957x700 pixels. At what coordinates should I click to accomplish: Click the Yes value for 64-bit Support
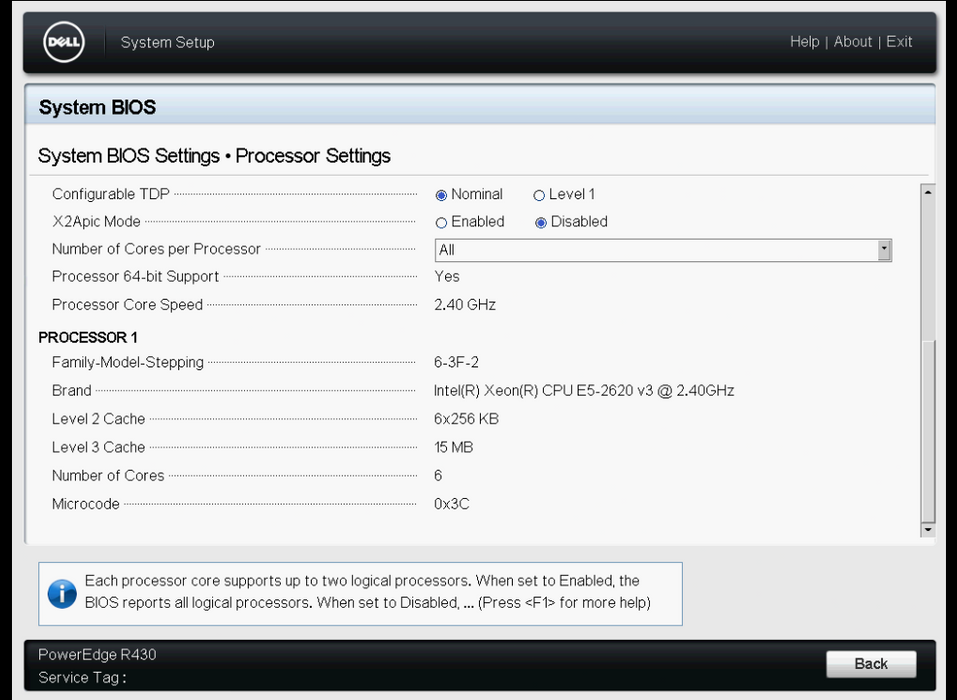pyautogui.click(x=447, y=276)
